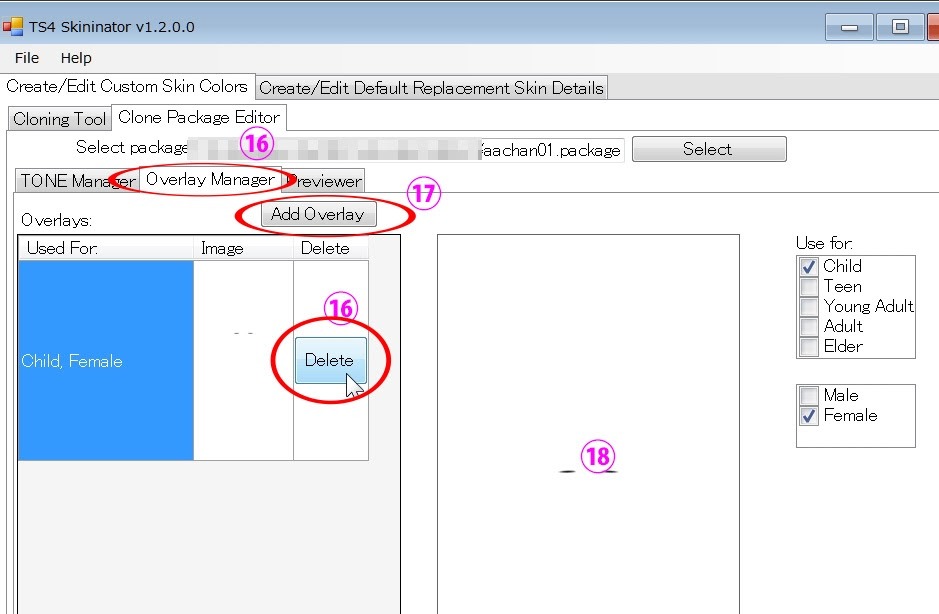
Task: Open the File menu
Action: pos(27,58)
